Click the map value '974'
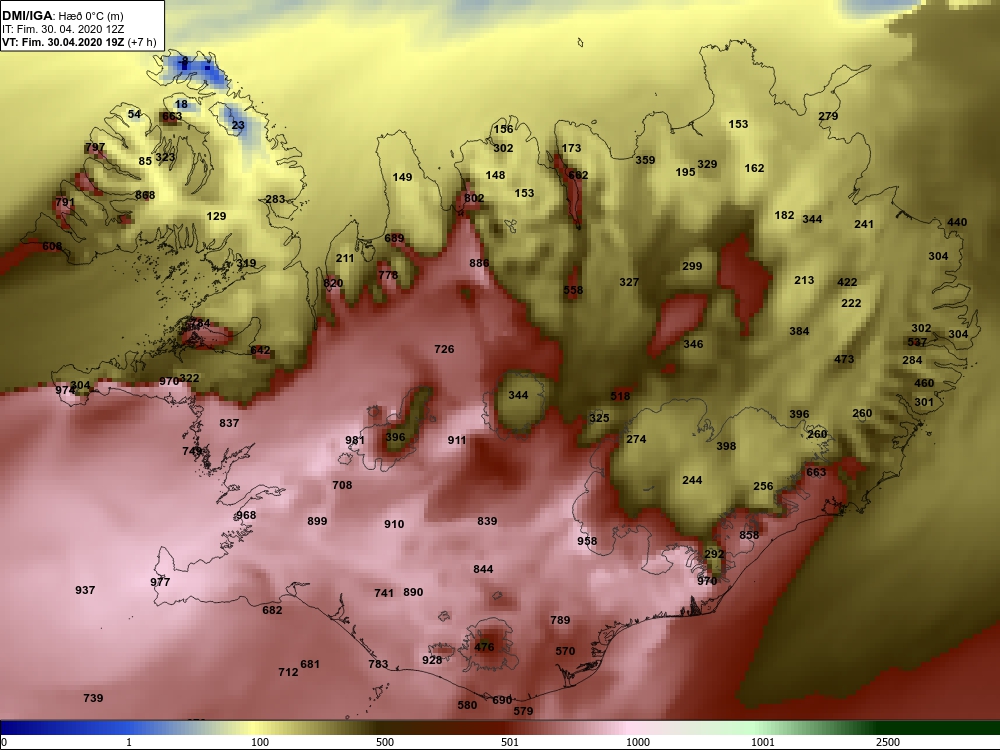Image resolution: width=1000 pixels, height=750 pixels. tap(64, 390)
